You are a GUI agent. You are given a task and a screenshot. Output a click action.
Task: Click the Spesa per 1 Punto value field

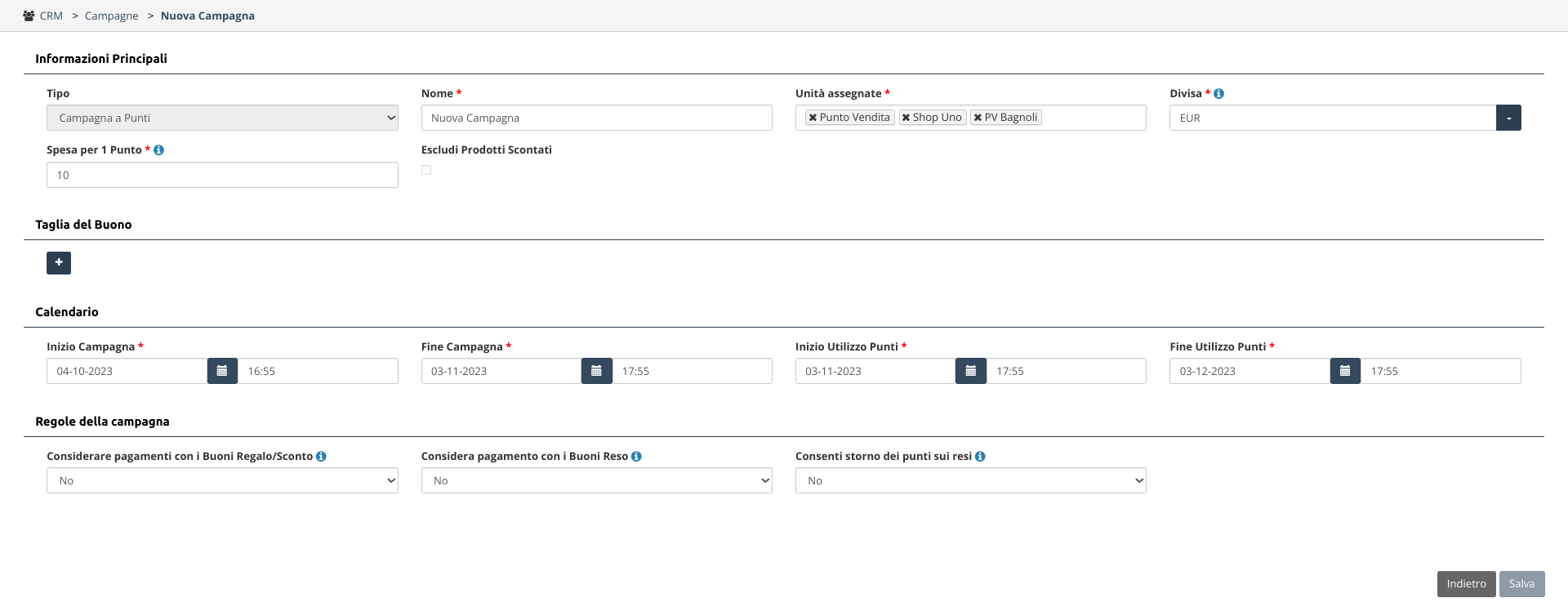tap(222, 175)
